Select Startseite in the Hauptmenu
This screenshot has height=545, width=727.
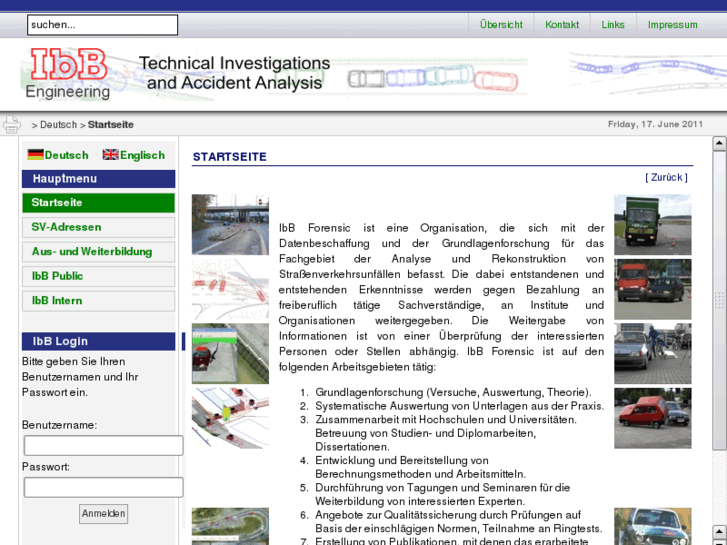pos(98,203)
